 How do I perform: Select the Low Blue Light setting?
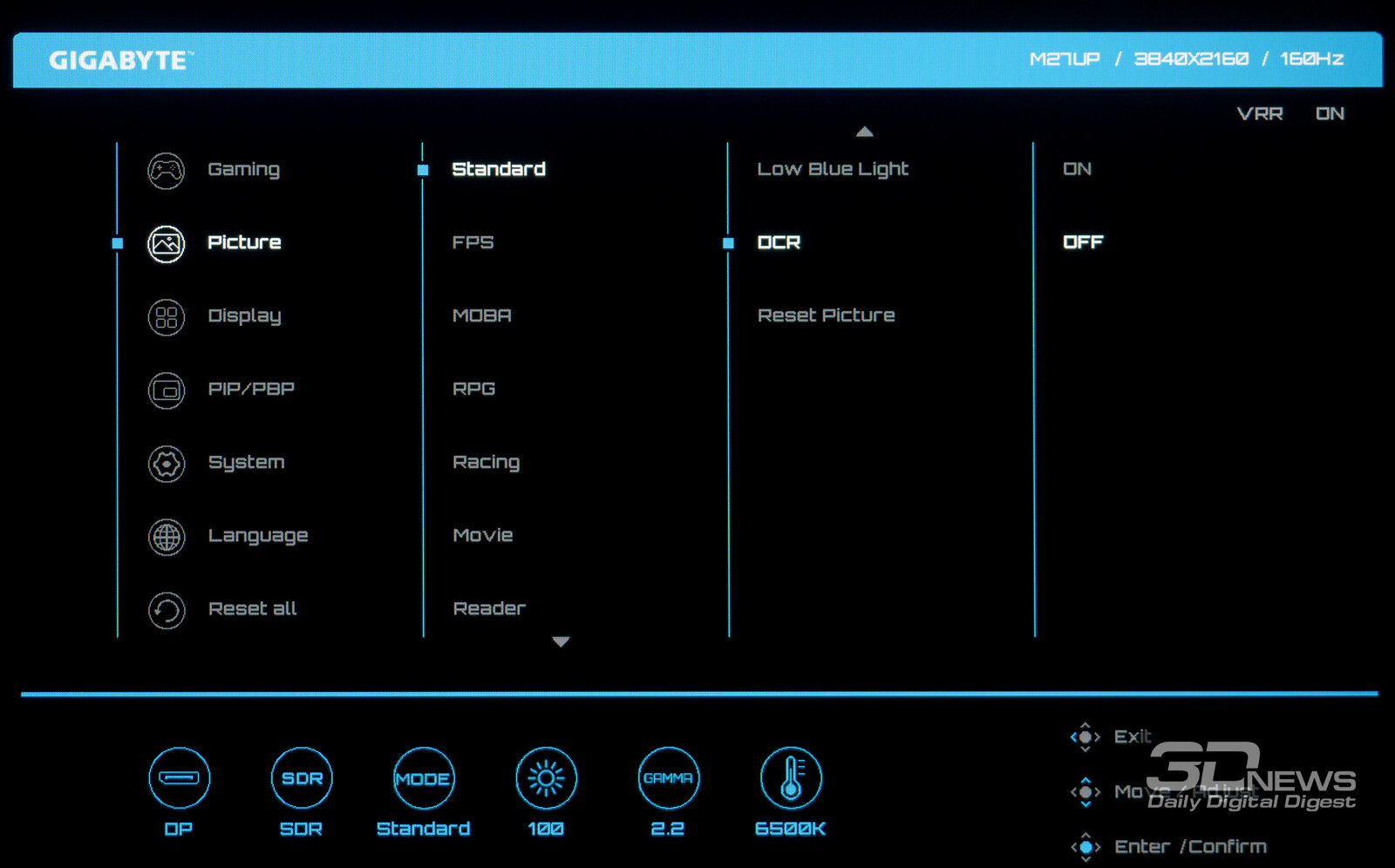tap(833, 169)
